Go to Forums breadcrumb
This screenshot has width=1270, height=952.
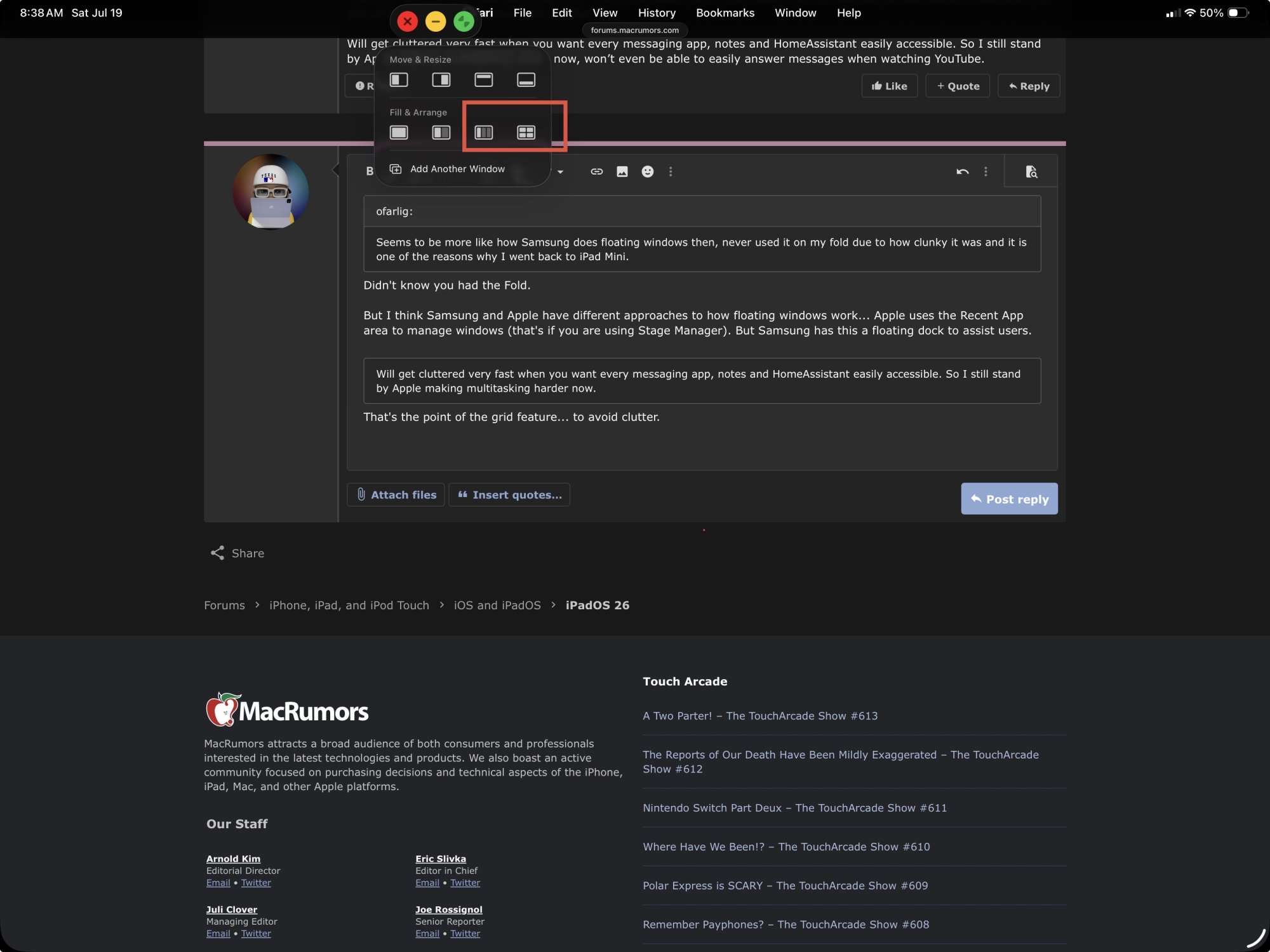click(x=224, y=605)
